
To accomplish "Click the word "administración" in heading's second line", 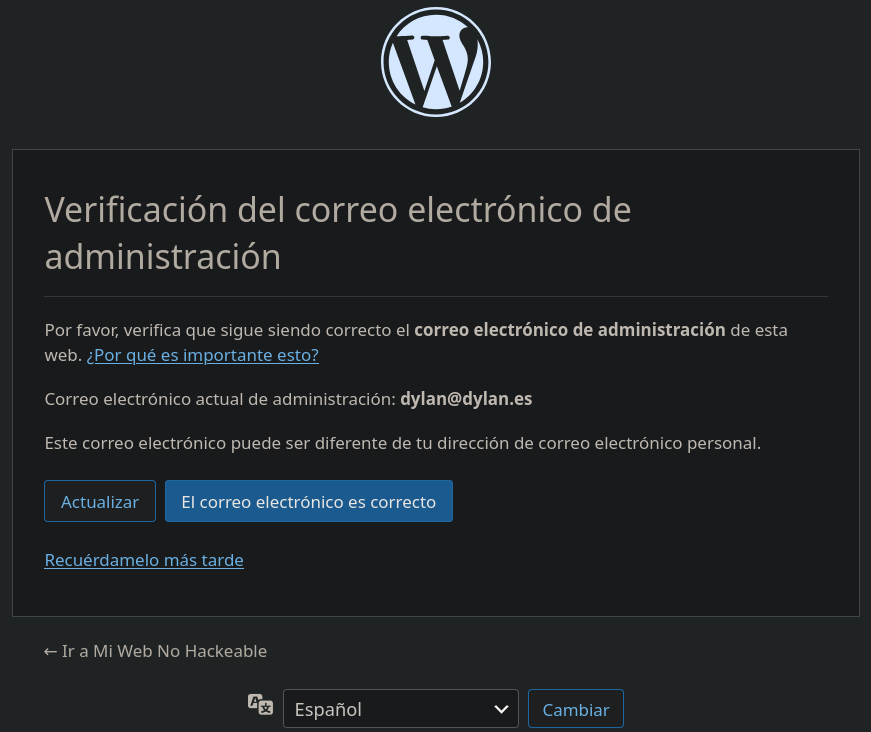I will pos(163,257).
